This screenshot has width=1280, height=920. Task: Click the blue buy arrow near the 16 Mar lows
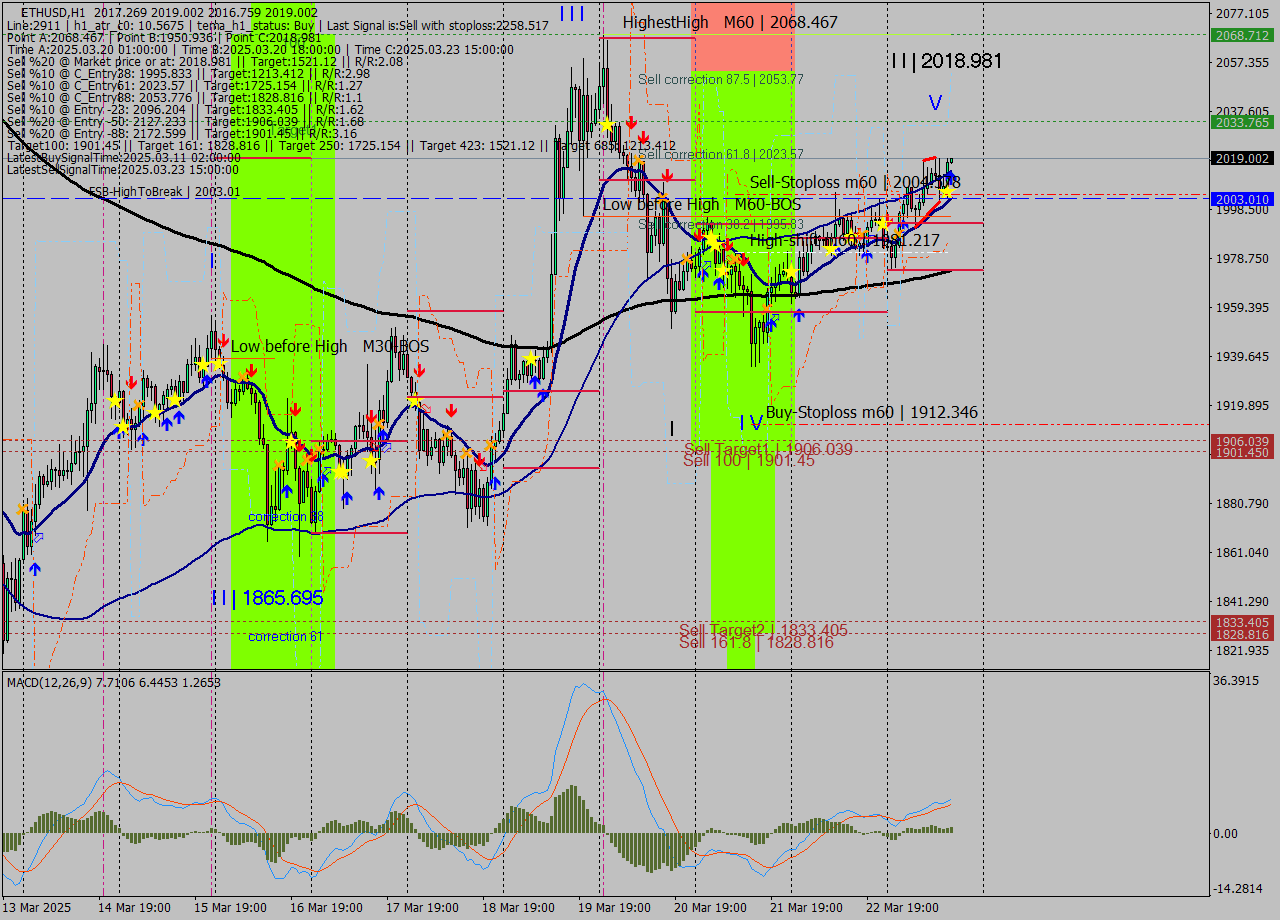pyautogui.click(x=287, y=491)
